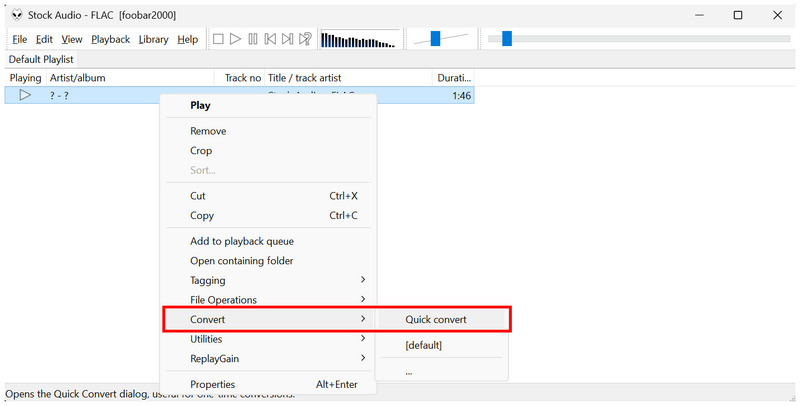Viewport: 800px width, 406px height.
Task: Click the Random playback button
Action: coord(305,39)
